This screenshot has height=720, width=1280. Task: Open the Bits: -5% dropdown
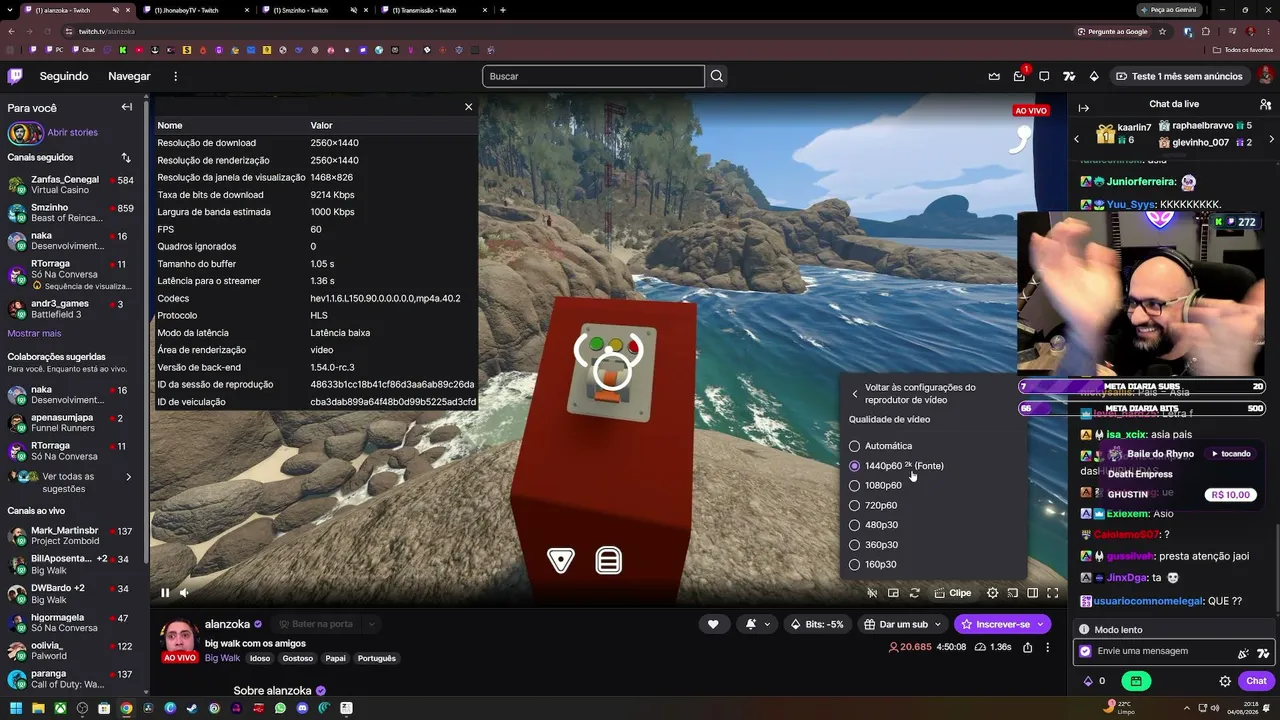click(x=817, y=624)
